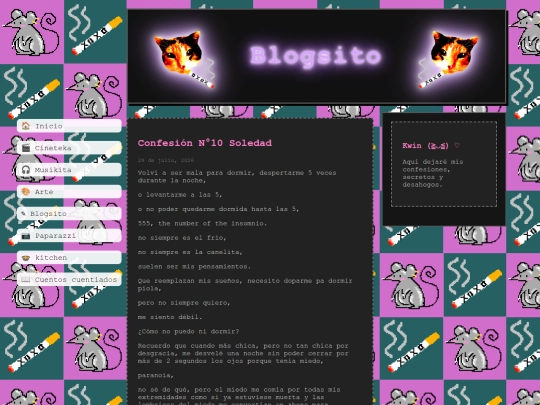Click the pie icon next to kitchen
540x405 pixels.
pos(26,257)
